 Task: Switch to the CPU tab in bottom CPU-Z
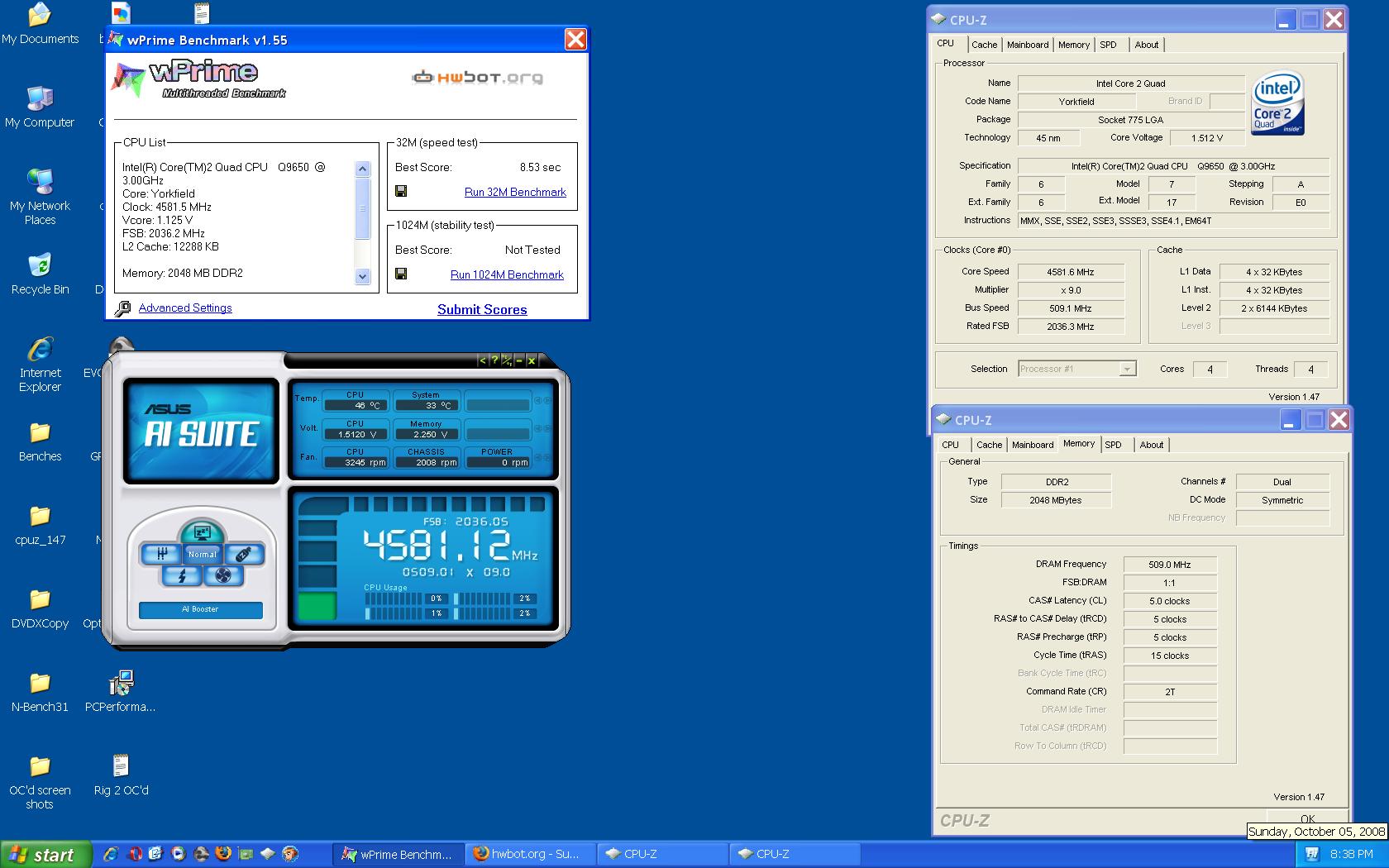coord(951,445)
